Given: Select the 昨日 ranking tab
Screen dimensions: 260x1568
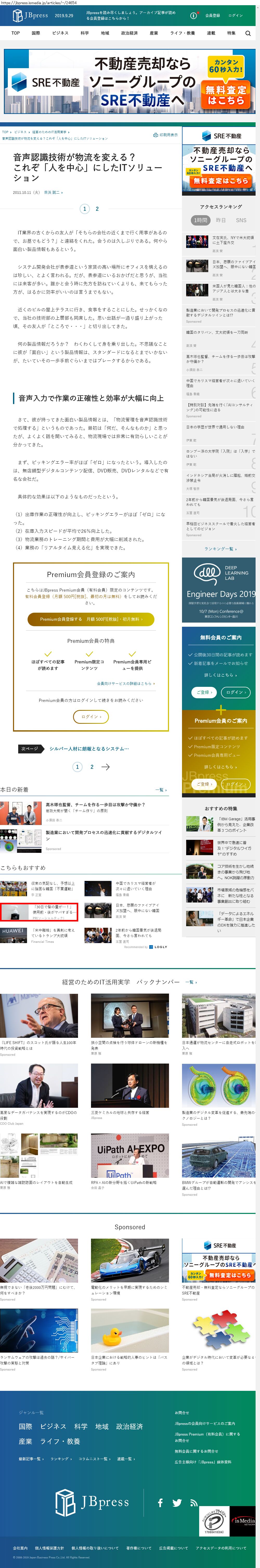Looking at the screenshot, I should coord(221,220).
